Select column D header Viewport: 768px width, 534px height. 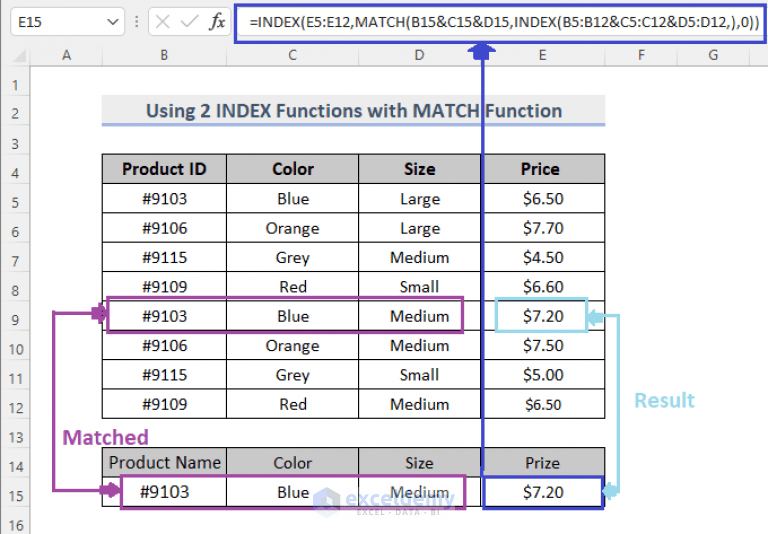coord(419,55)
